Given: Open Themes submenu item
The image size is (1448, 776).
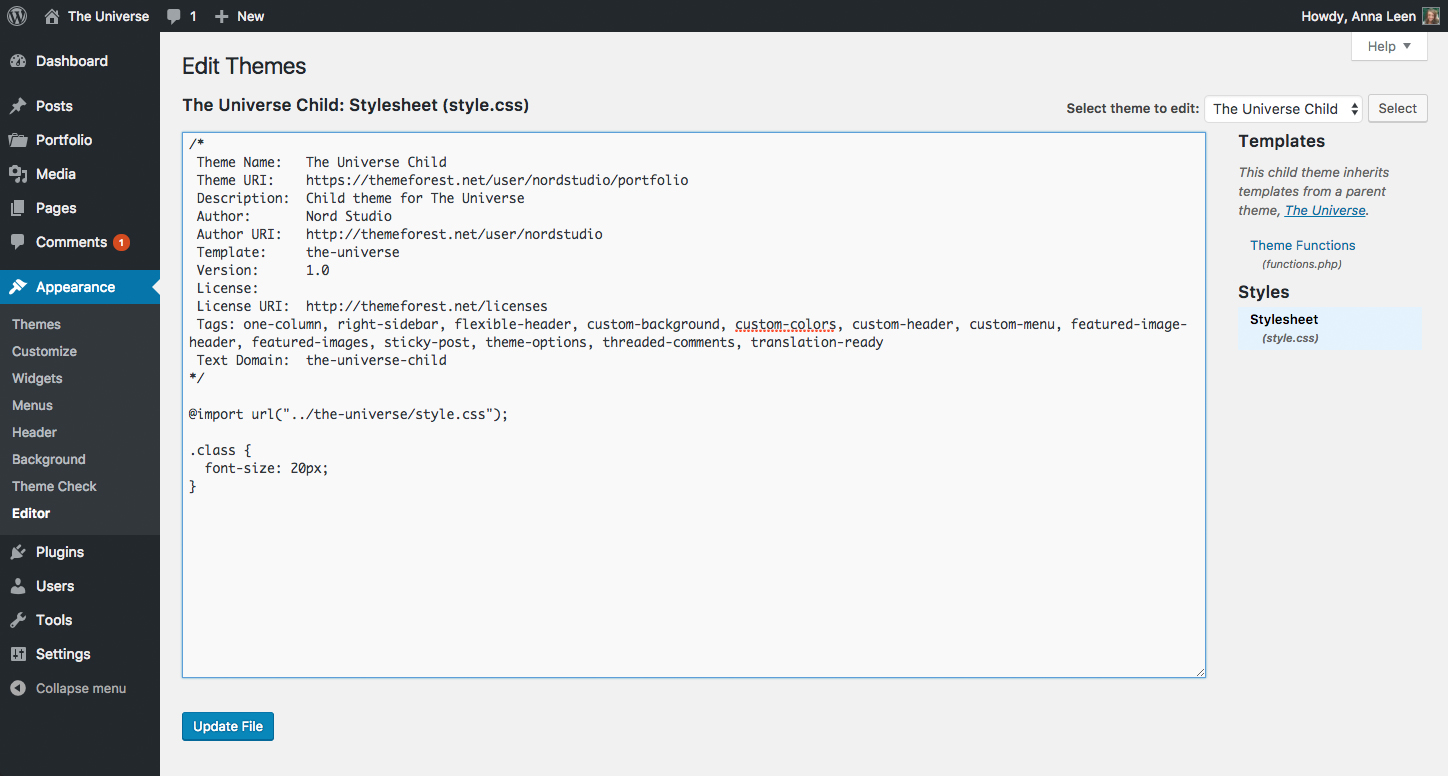Looking at the screenshot, I should (36, 324).
